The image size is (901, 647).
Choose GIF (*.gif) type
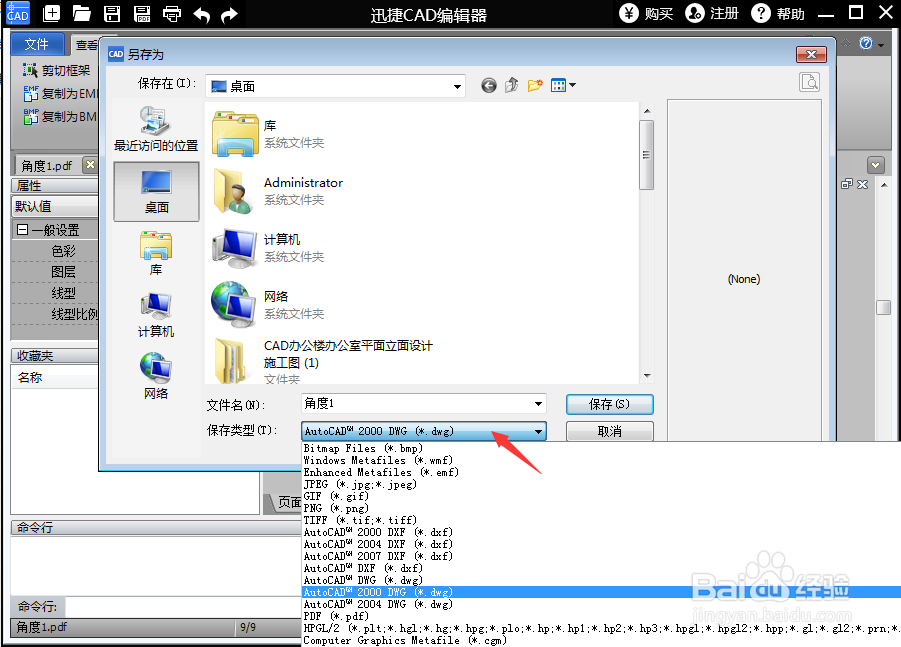(336, 496)
